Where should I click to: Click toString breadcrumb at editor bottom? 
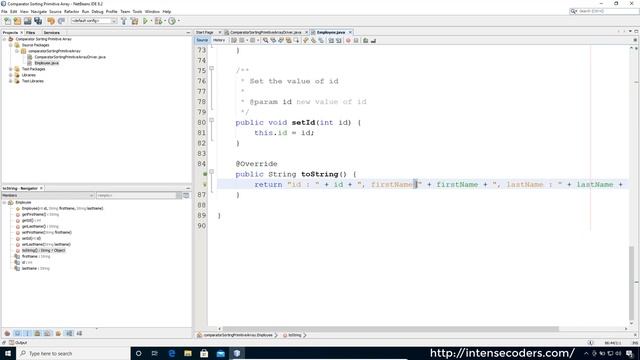coord(295,335)
